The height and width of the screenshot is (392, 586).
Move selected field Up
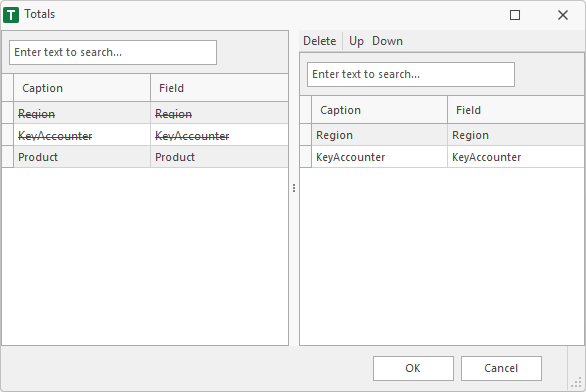click(356, 41)
